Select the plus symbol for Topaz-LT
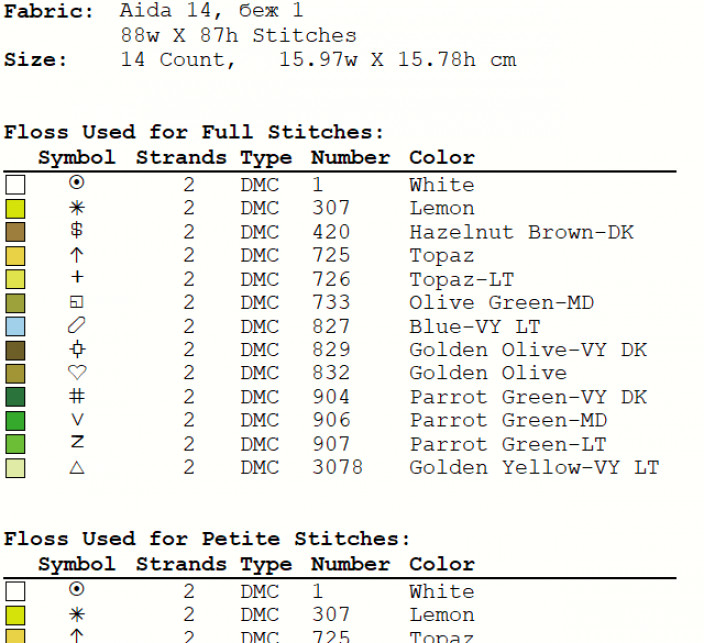704x643 pixels. pyautogui.click(x=77, y=277)
